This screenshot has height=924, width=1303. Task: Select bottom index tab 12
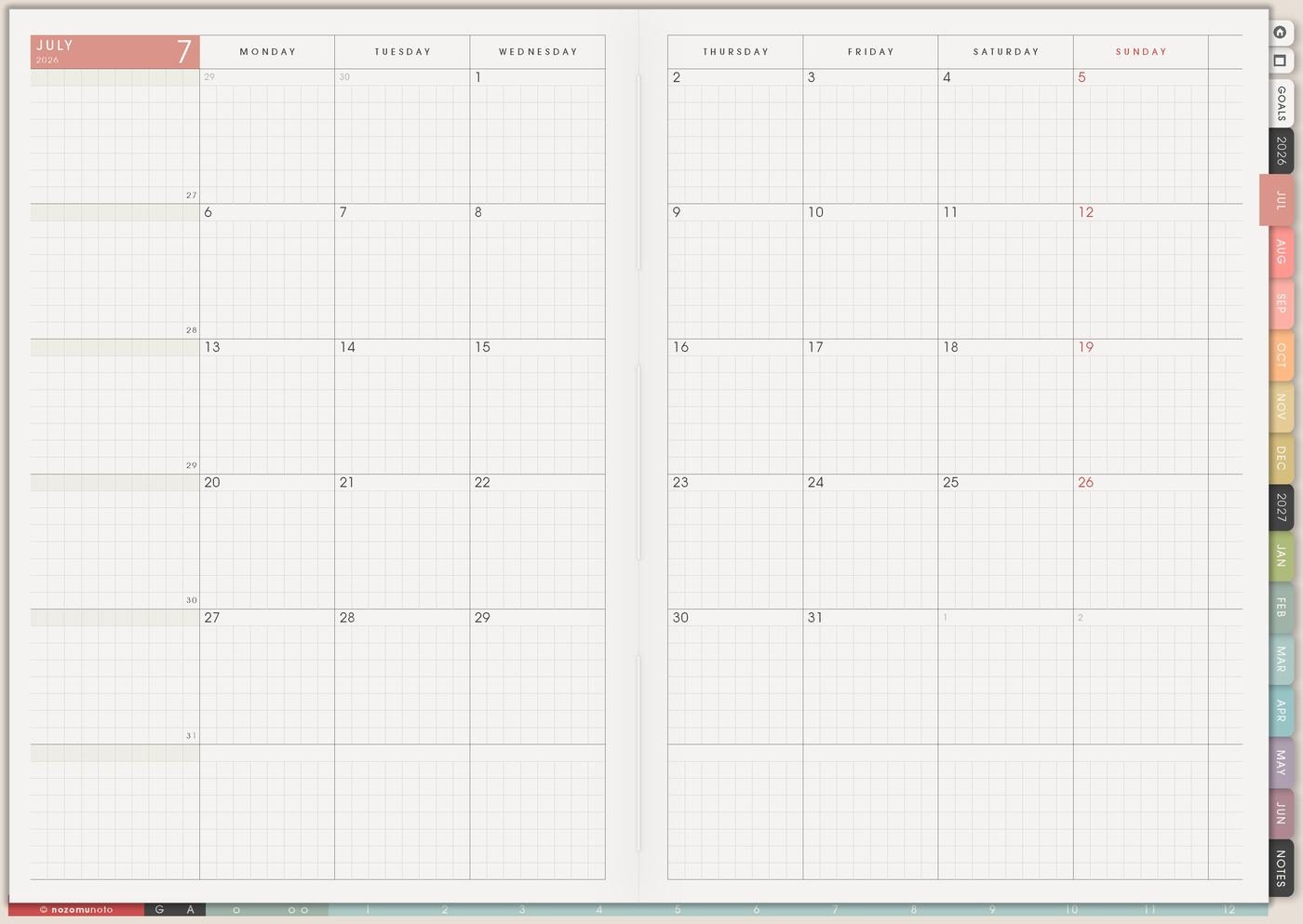tap(1229, 909)
